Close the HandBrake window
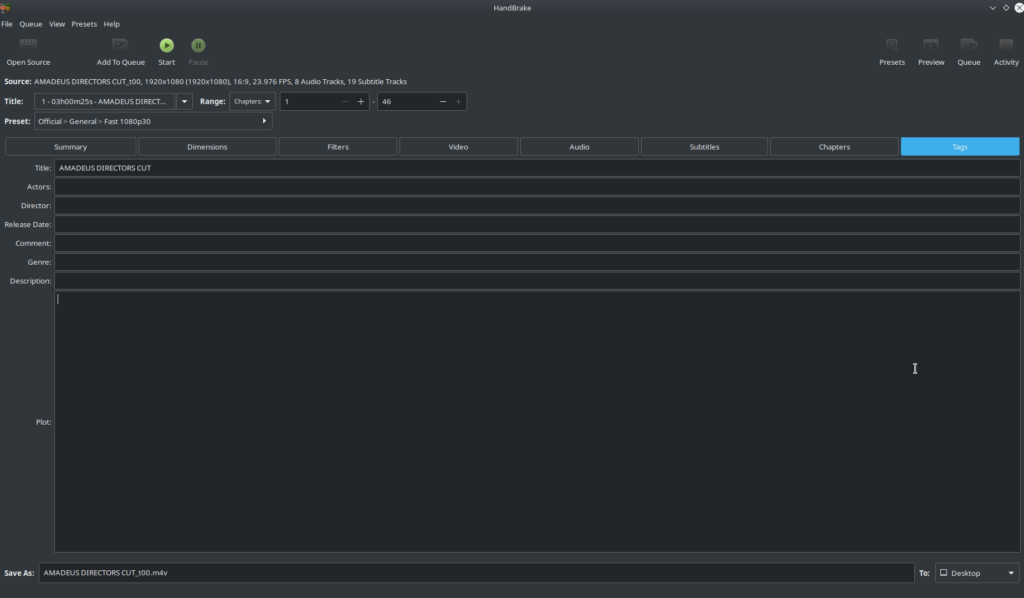 (1019, 8)
